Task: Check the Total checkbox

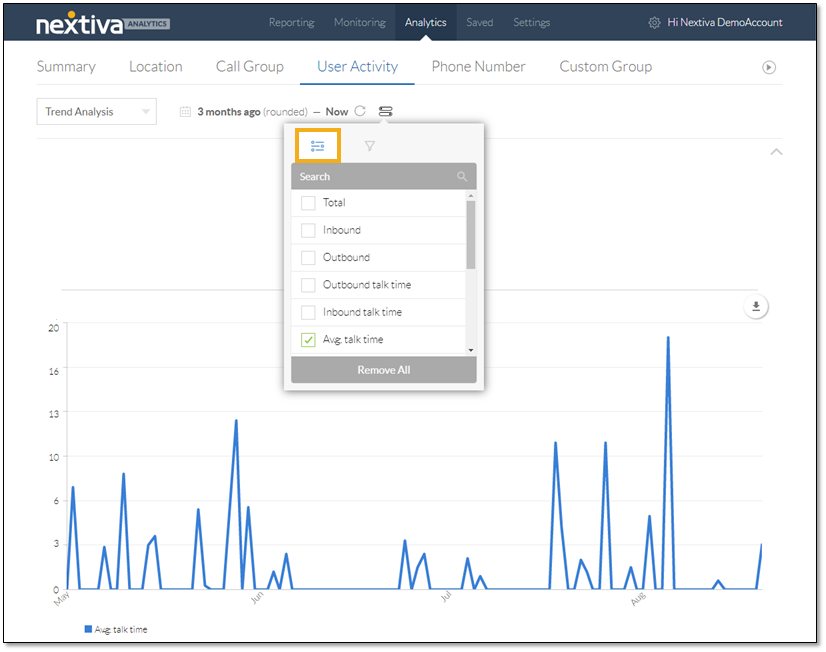Action: point(308,203)
